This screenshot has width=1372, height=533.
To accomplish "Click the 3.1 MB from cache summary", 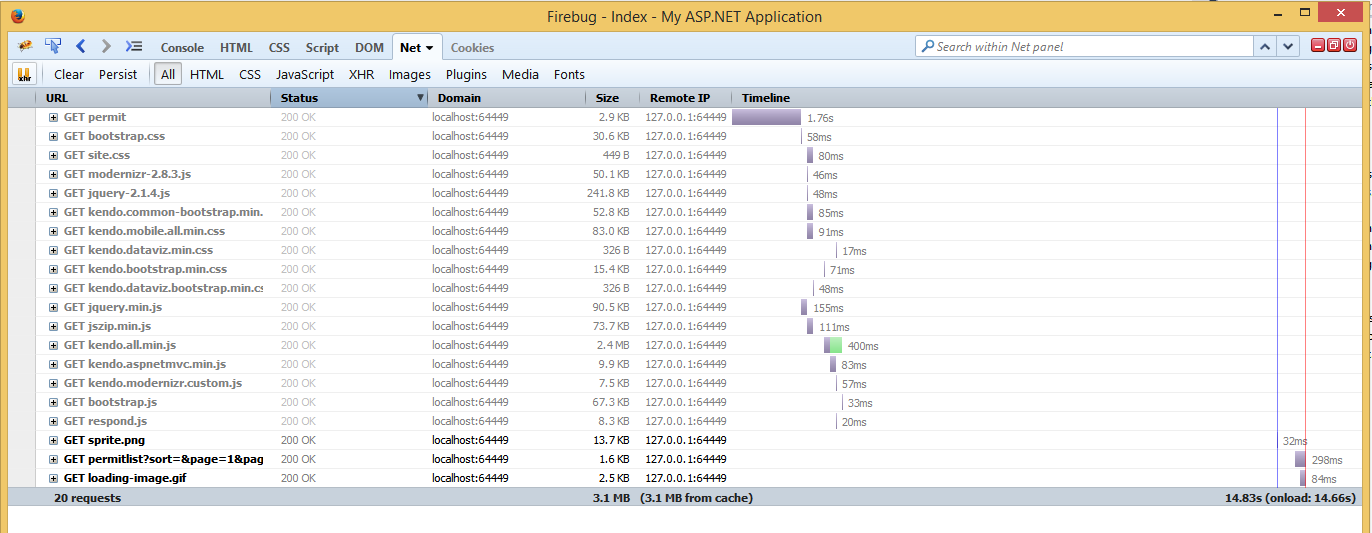I will click(696, 497).
